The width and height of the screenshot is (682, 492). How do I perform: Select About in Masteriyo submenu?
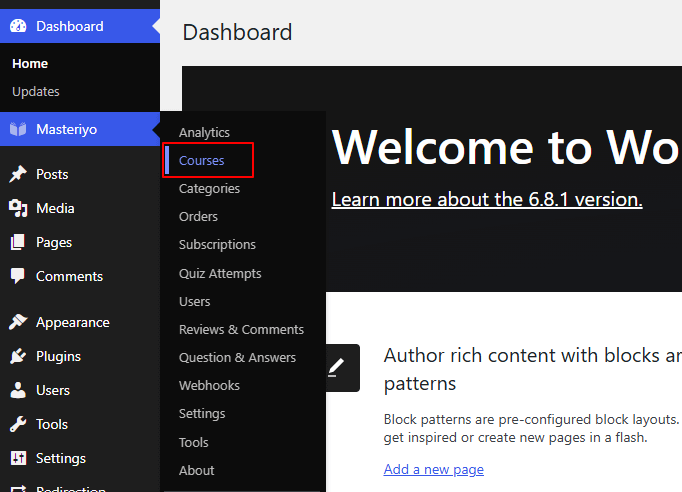click(197, 470)
